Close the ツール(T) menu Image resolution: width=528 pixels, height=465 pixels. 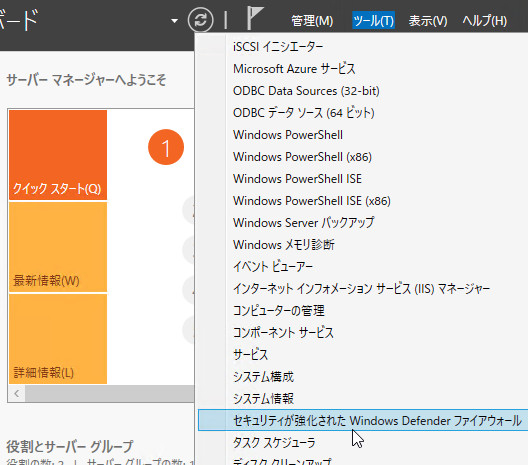pos(373,21)
